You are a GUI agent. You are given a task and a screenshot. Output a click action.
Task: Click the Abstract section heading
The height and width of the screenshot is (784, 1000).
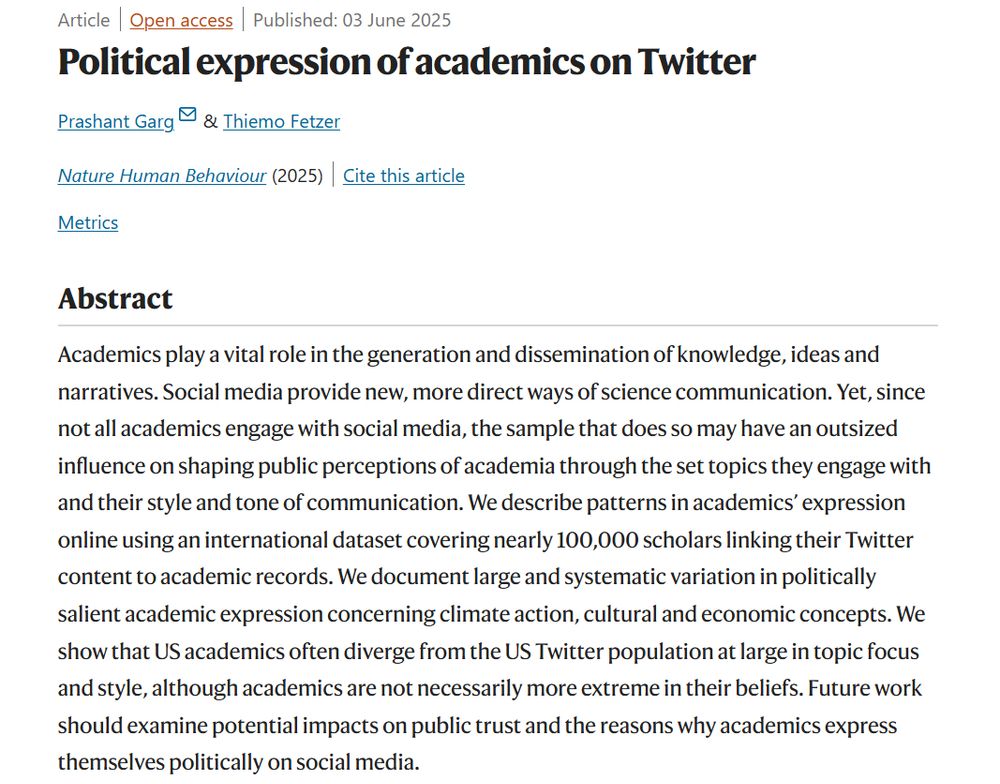115,299
